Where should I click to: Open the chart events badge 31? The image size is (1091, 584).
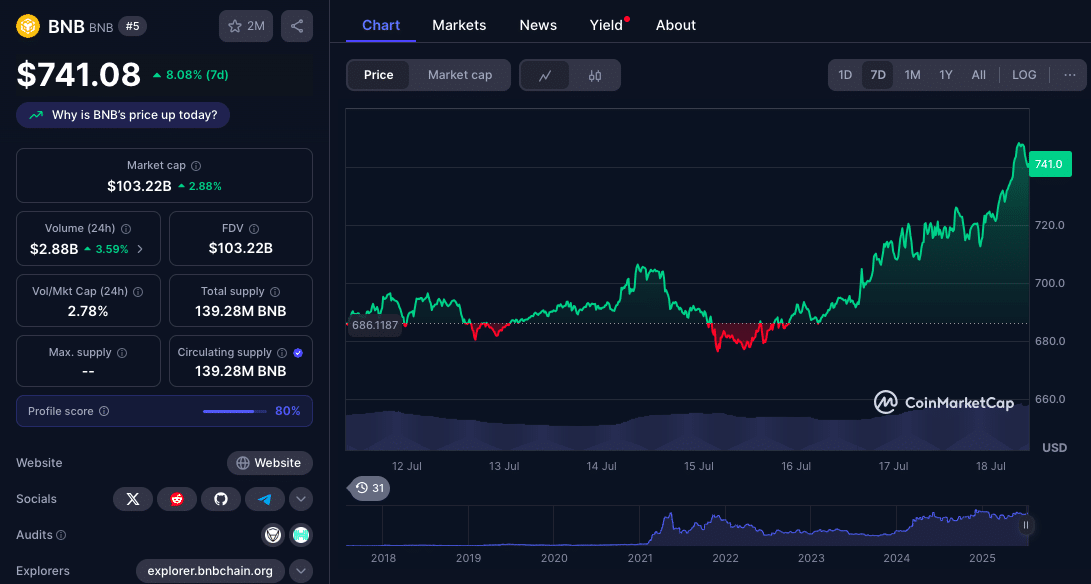[369, 488]
